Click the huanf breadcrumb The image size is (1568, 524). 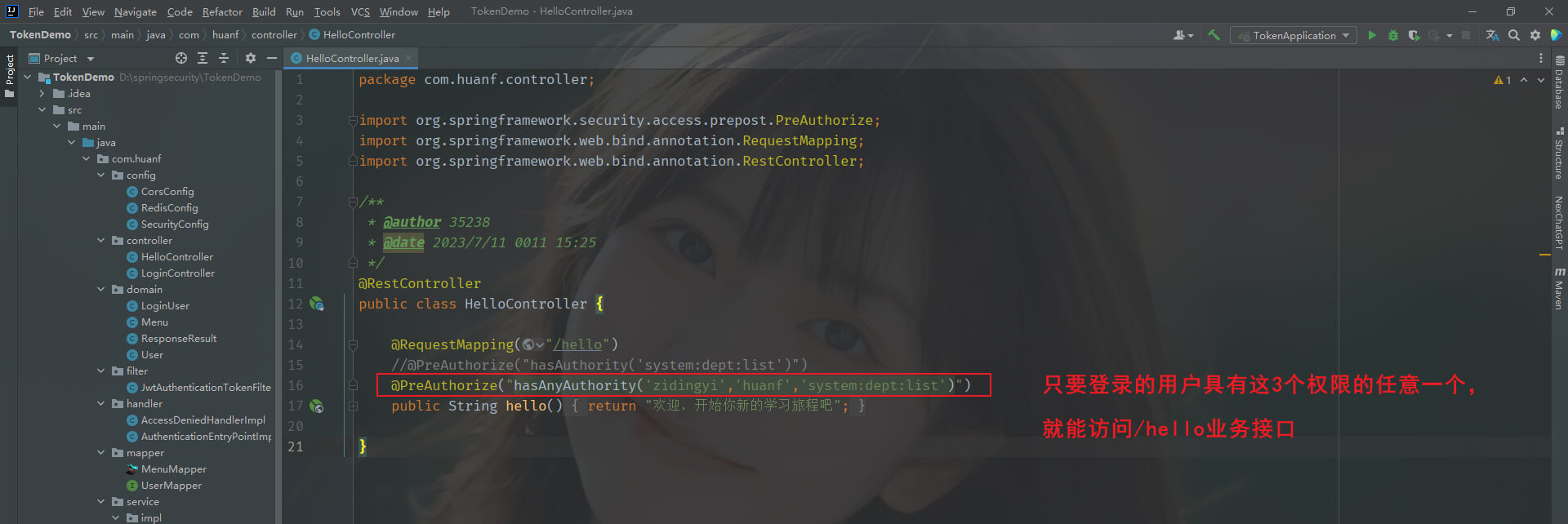225,35
